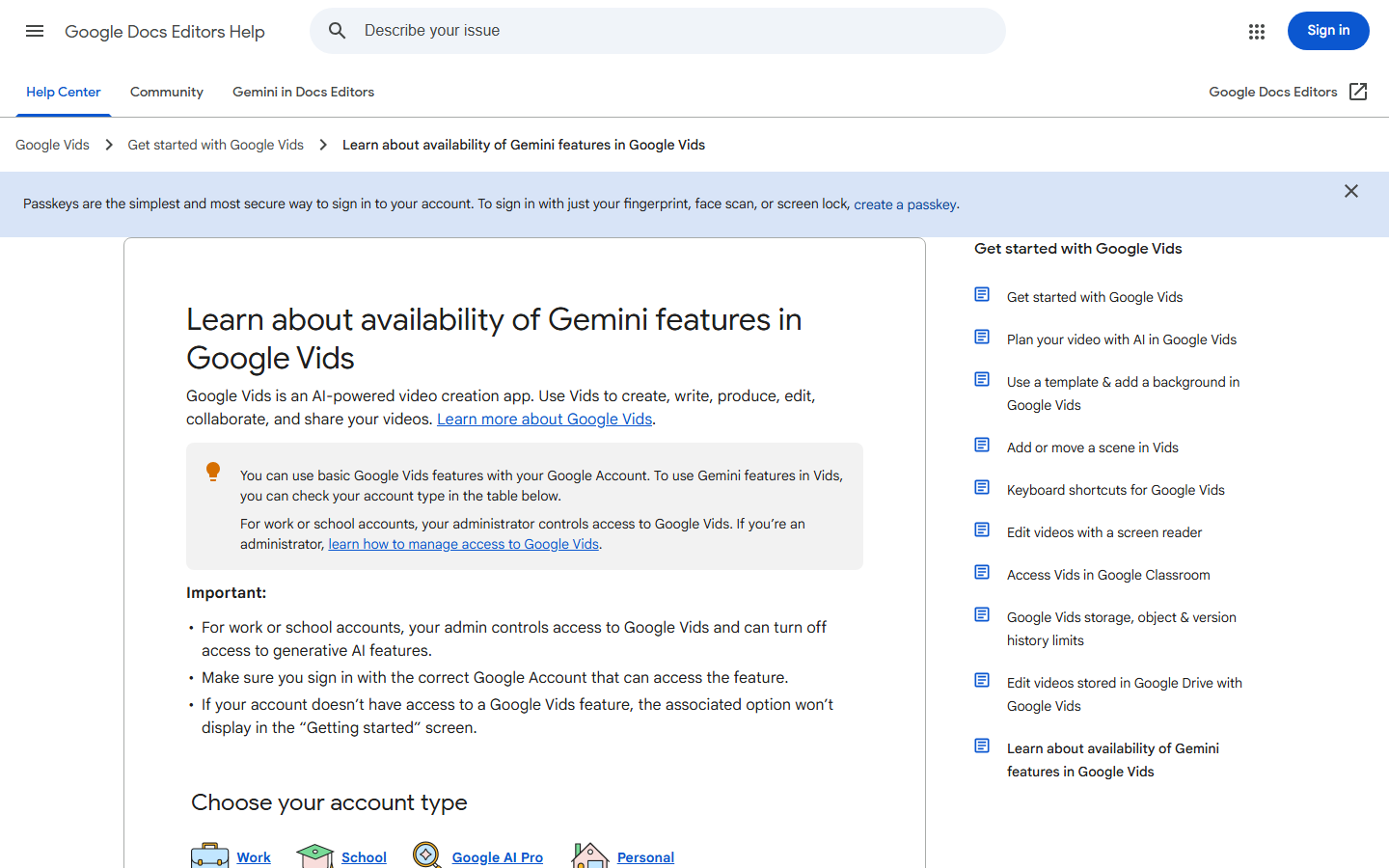Open Access Vids in Google Classroom
The width and height of the screenshot is (1389, 868).
(1108, 575)
